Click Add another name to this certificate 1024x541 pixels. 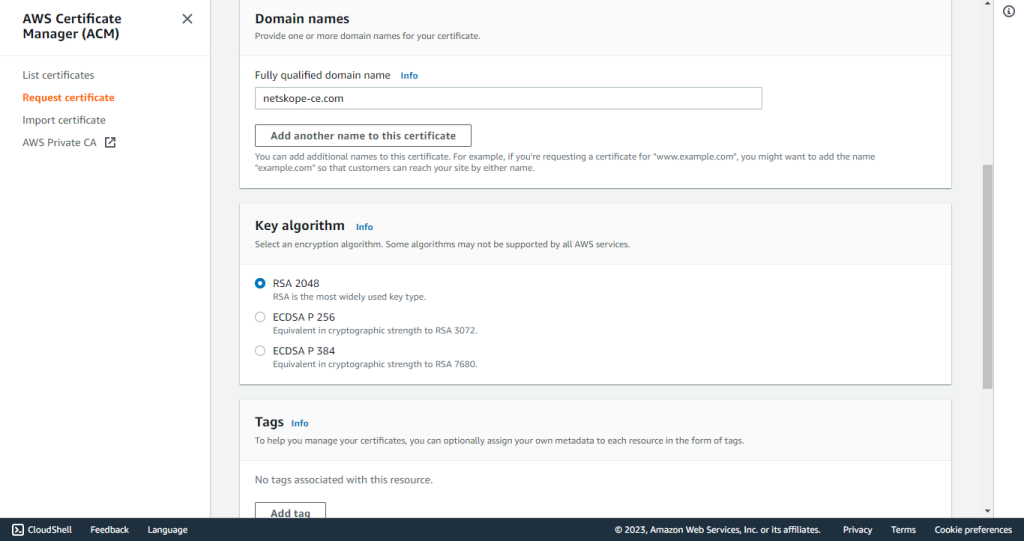363,136
